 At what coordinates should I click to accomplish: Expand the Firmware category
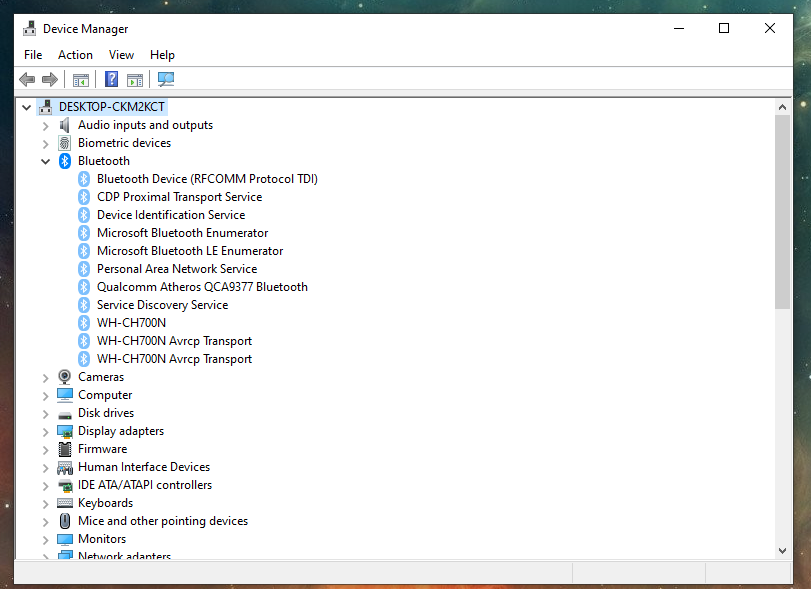coord(46,450)
